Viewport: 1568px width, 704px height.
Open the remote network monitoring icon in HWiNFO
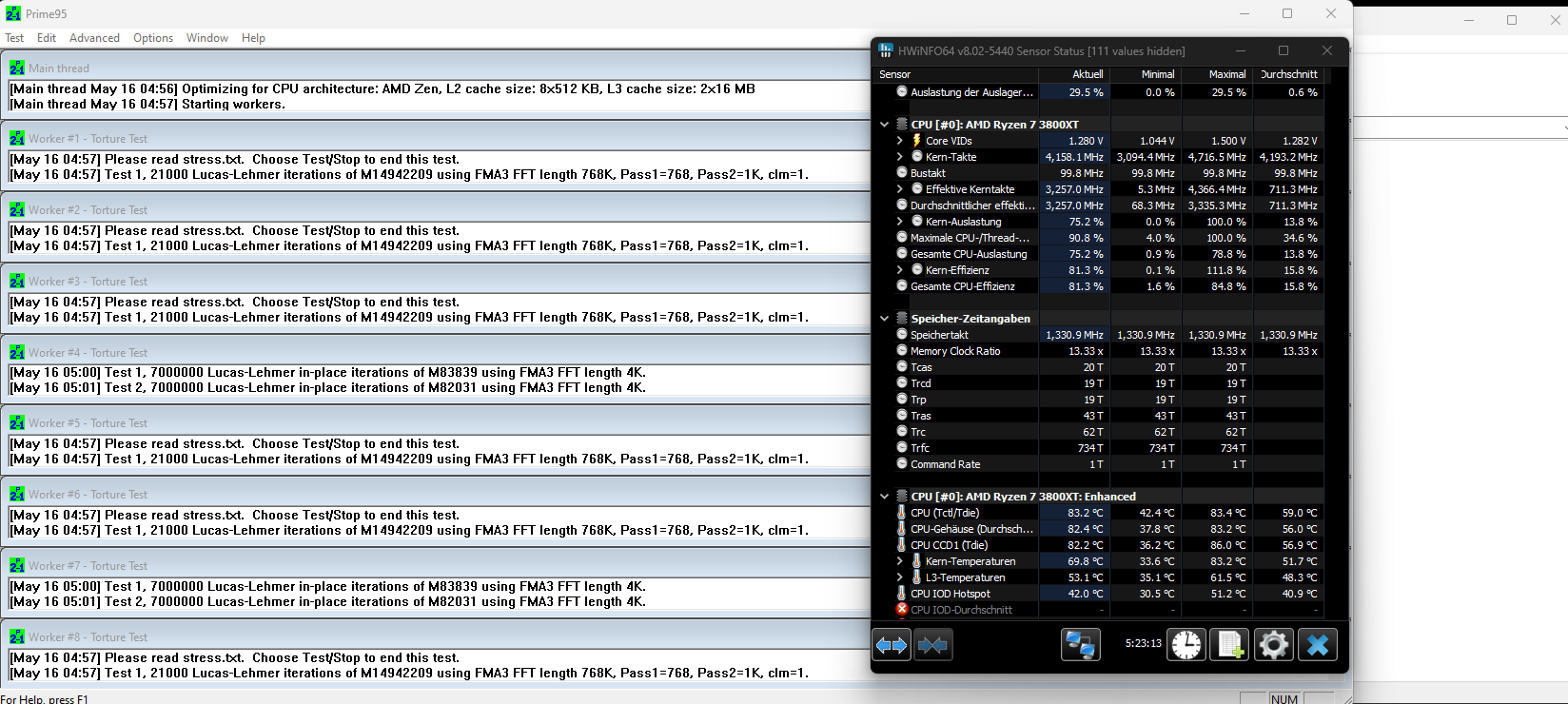coord(1081,645)
